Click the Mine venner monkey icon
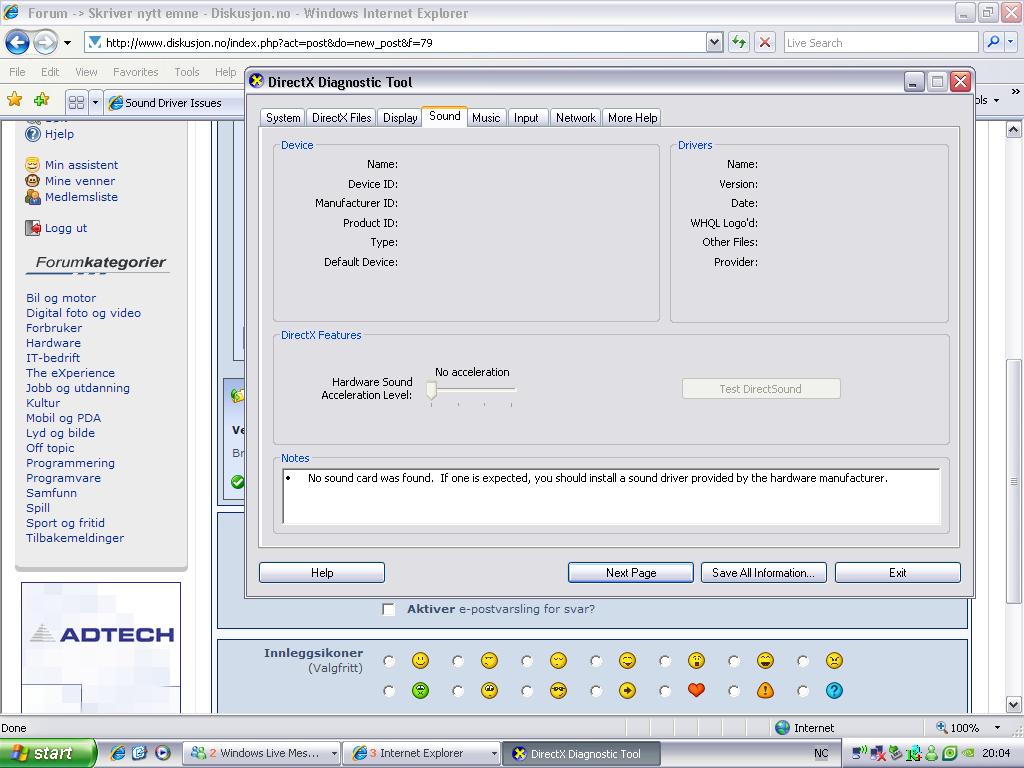Image resolution: width=1024 pixels, height=768 pixels. pyautogui.click(x=33, y=181)
